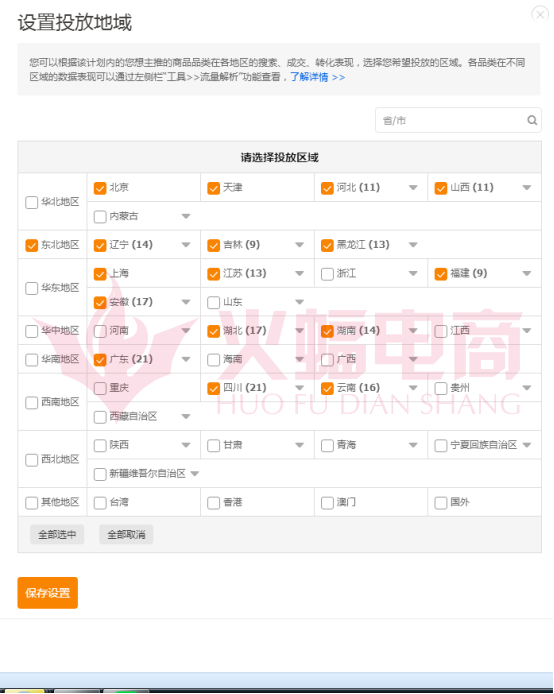Click the 全部取消 button
Screen dimensions: 554x694
point(126,535)
